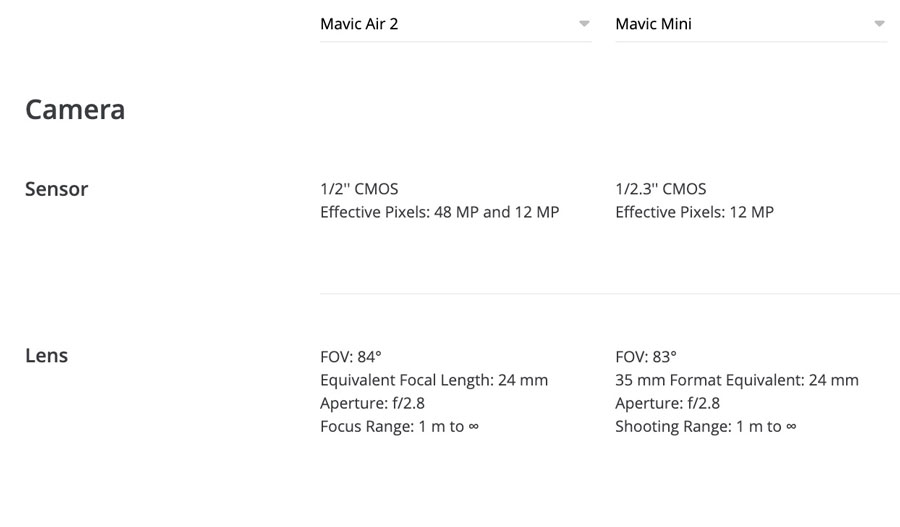Open the Mavic Mini model dropdown
900x527 pixels.
pyautogui.click(x=751, y=24)
